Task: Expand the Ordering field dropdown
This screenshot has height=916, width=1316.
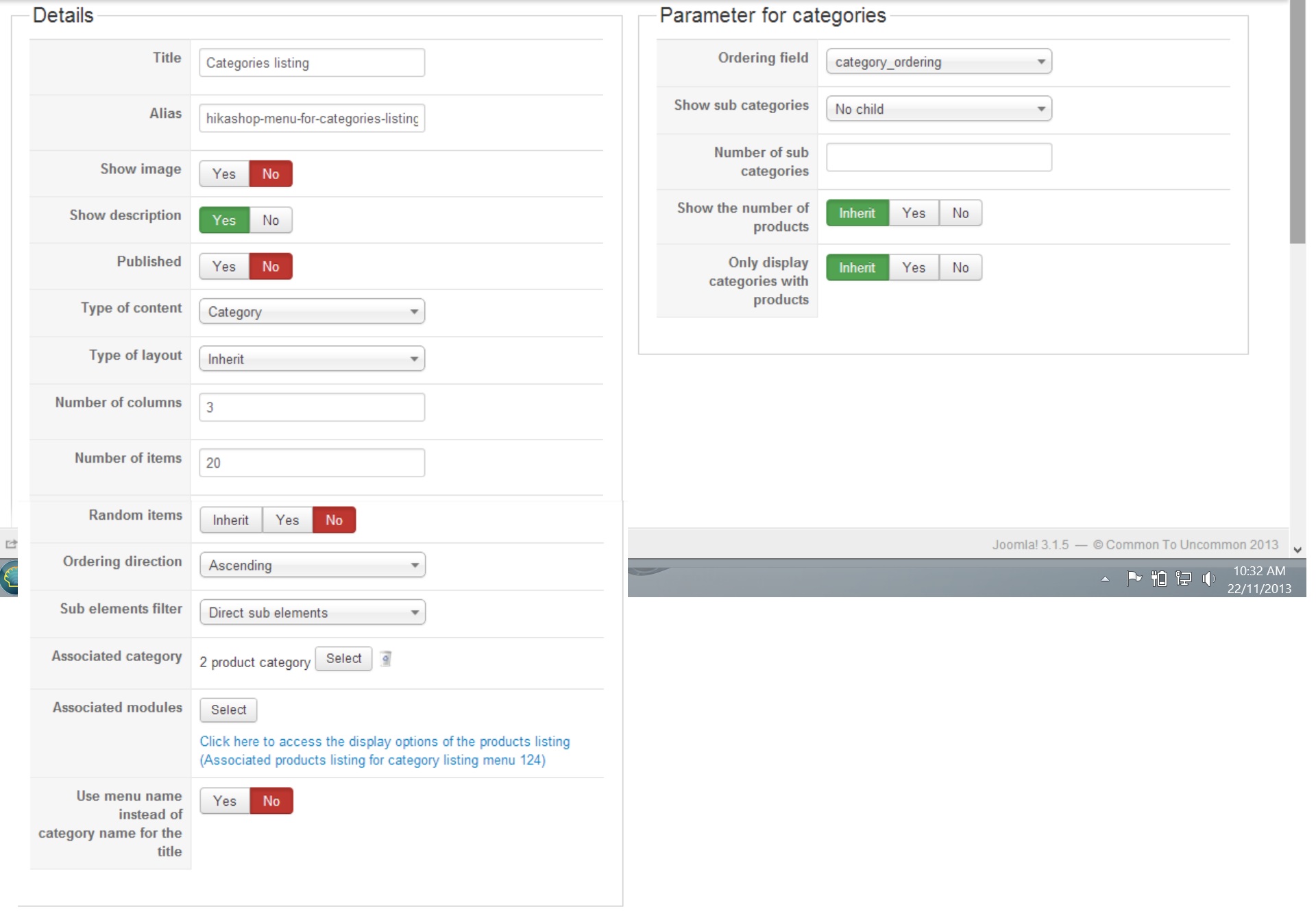Action: (x=938, y=62)
